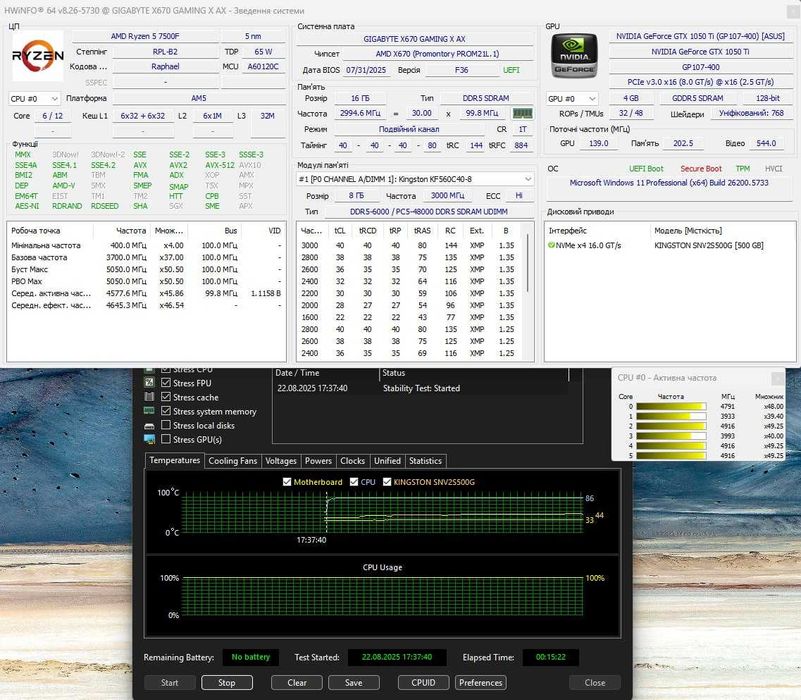Uncheck the KINGSTON SNV2S500G graph checkbox
The height and width of the screenshot is (700, 801).
point(387,482)
